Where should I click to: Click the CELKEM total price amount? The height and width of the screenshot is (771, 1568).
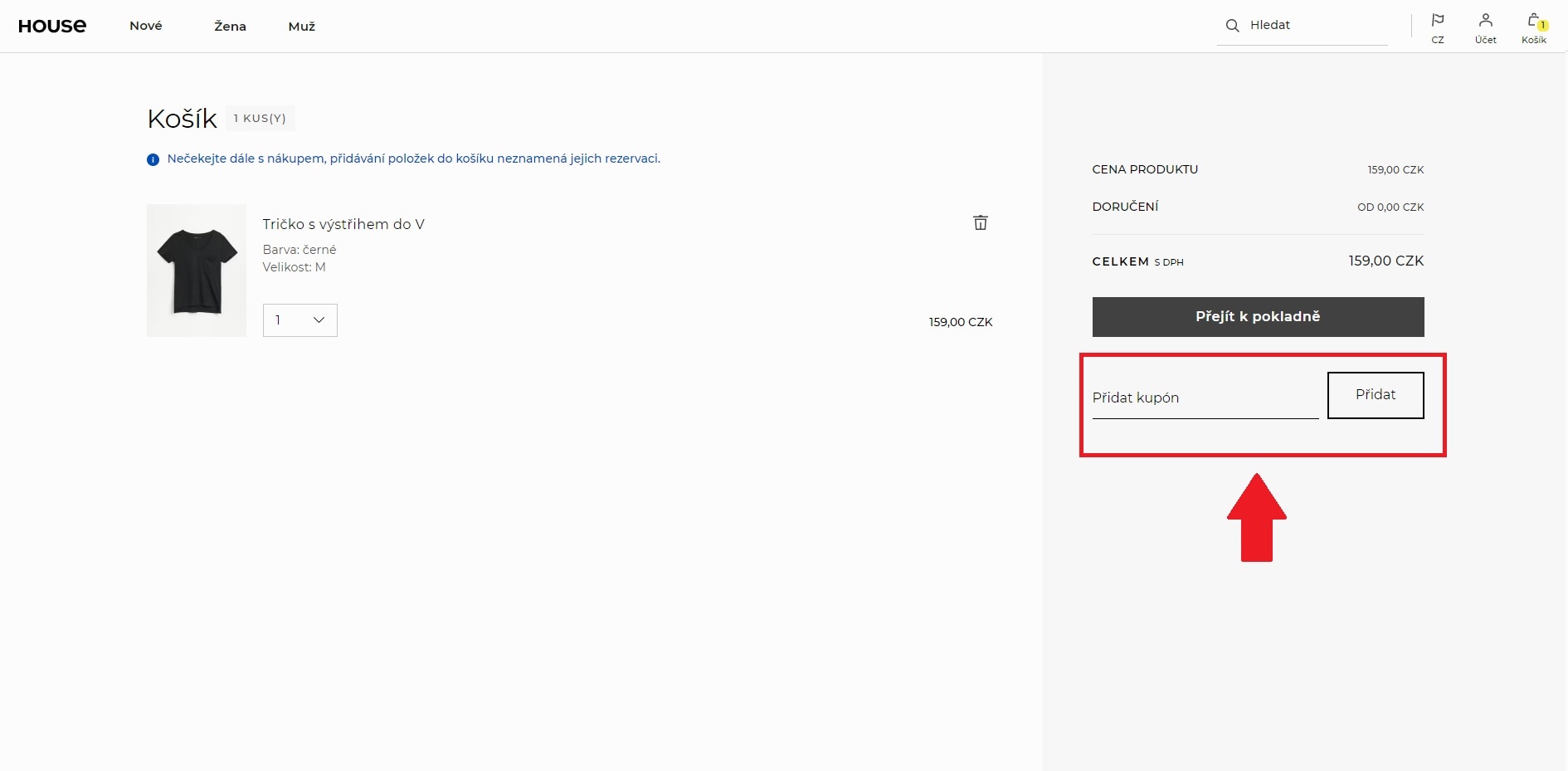coord(1385,261)
